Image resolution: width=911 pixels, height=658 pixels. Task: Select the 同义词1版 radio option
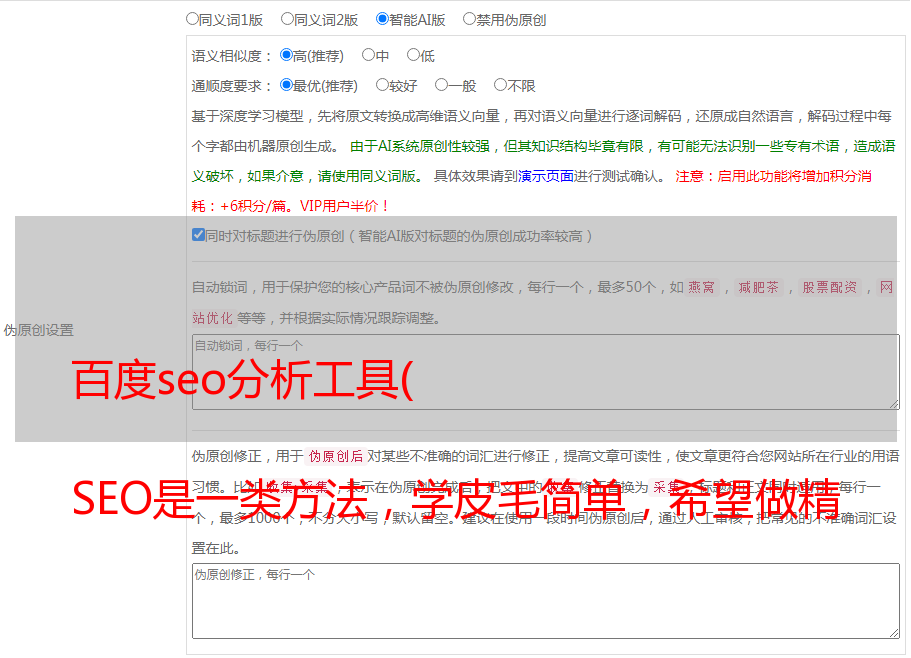pos(192,19)
